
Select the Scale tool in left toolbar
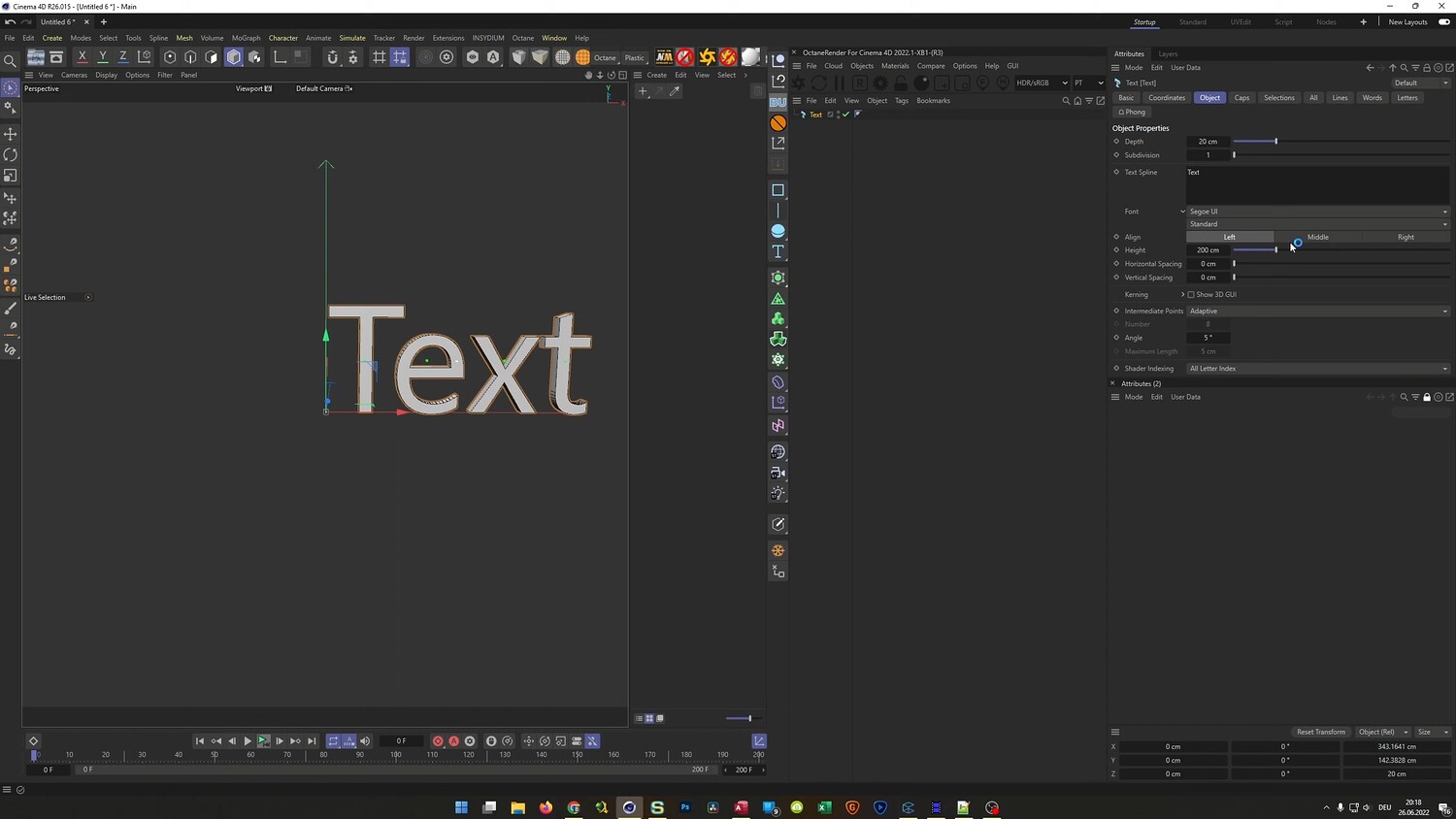11,176
